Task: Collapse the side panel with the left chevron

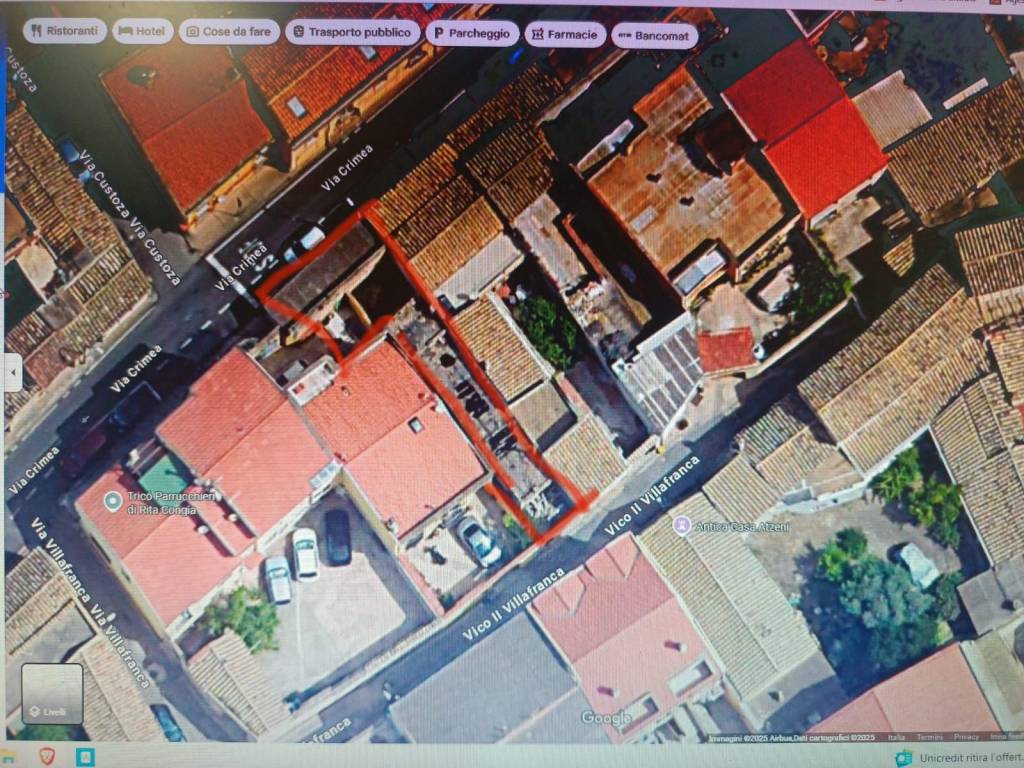Action: pos(12,372)
